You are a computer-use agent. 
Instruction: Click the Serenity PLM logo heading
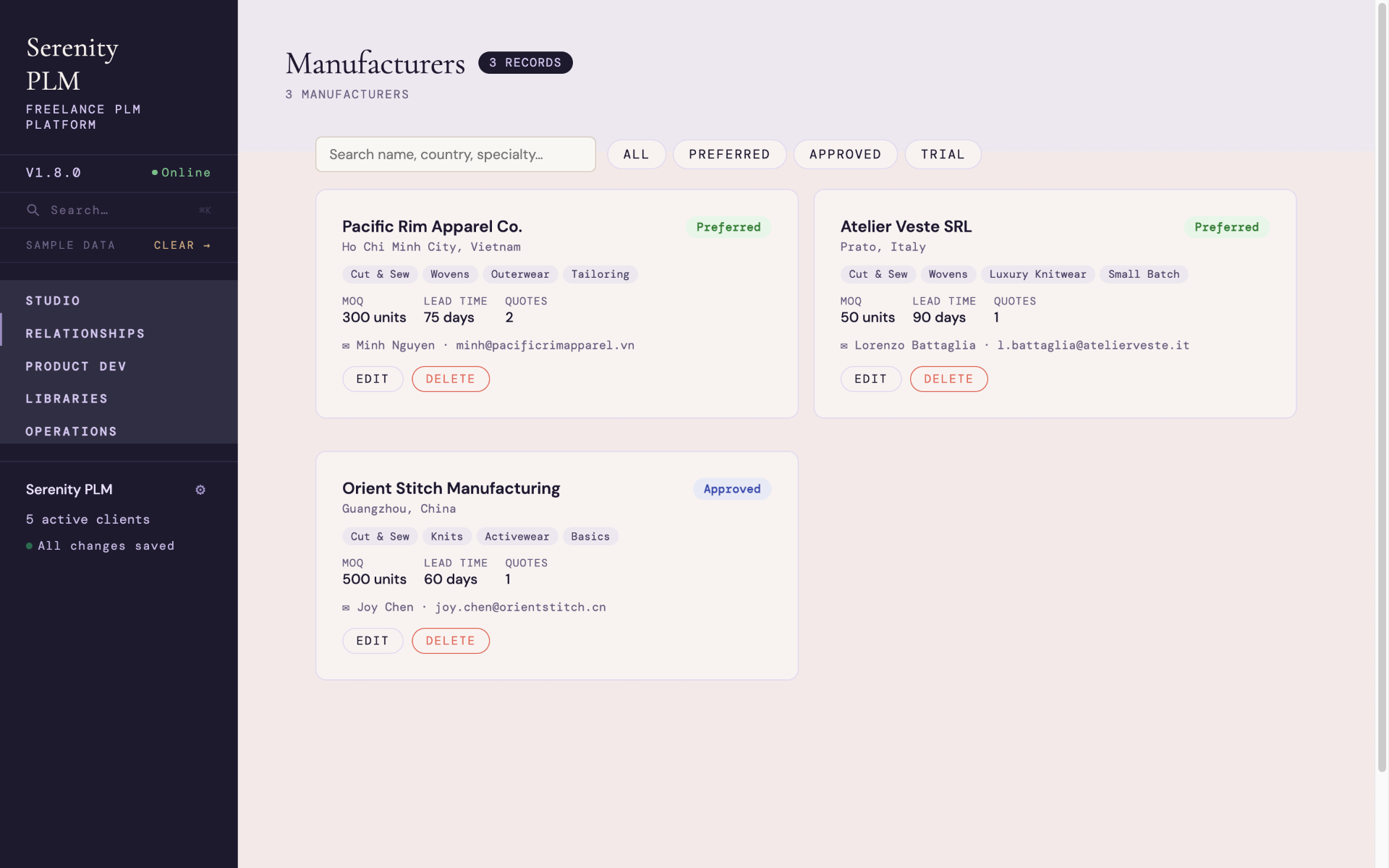(x=72, y=64)
